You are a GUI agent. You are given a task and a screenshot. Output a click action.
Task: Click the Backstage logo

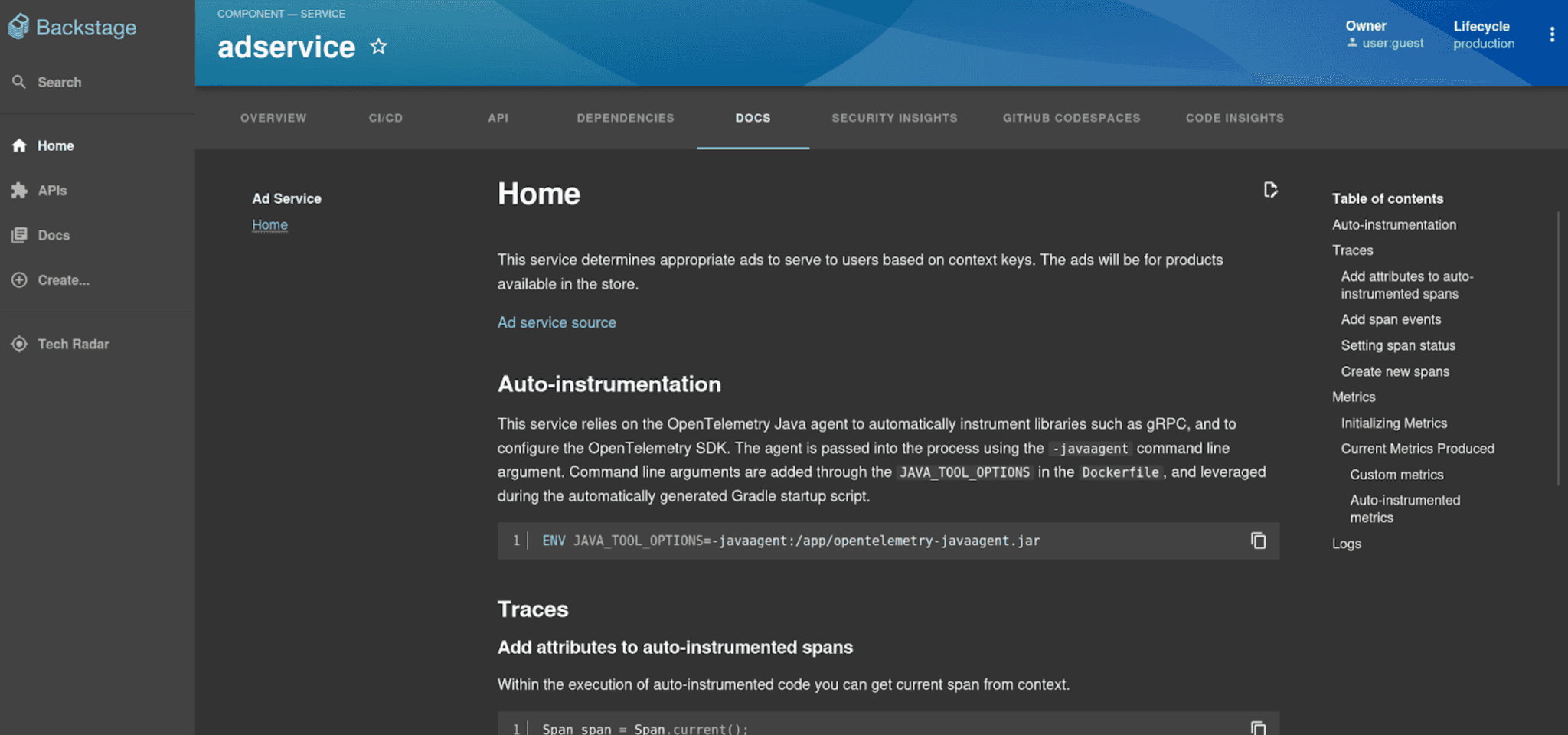point(73,27)
